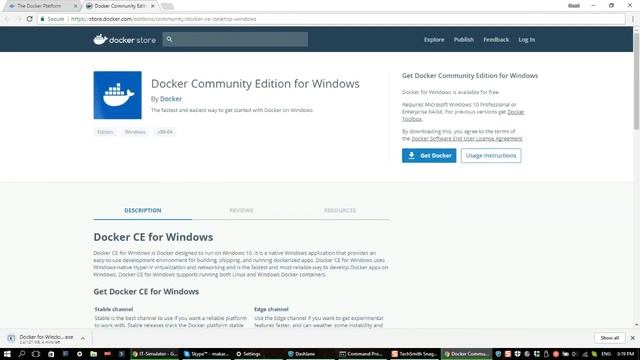
Task: Open the Feedback link in header
Action: click(x=496, y=40)
